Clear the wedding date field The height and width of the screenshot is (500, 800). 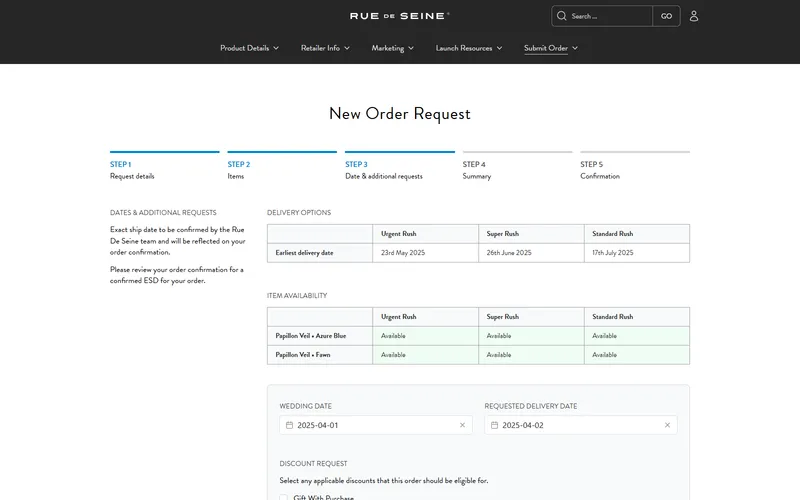point(462,425)
